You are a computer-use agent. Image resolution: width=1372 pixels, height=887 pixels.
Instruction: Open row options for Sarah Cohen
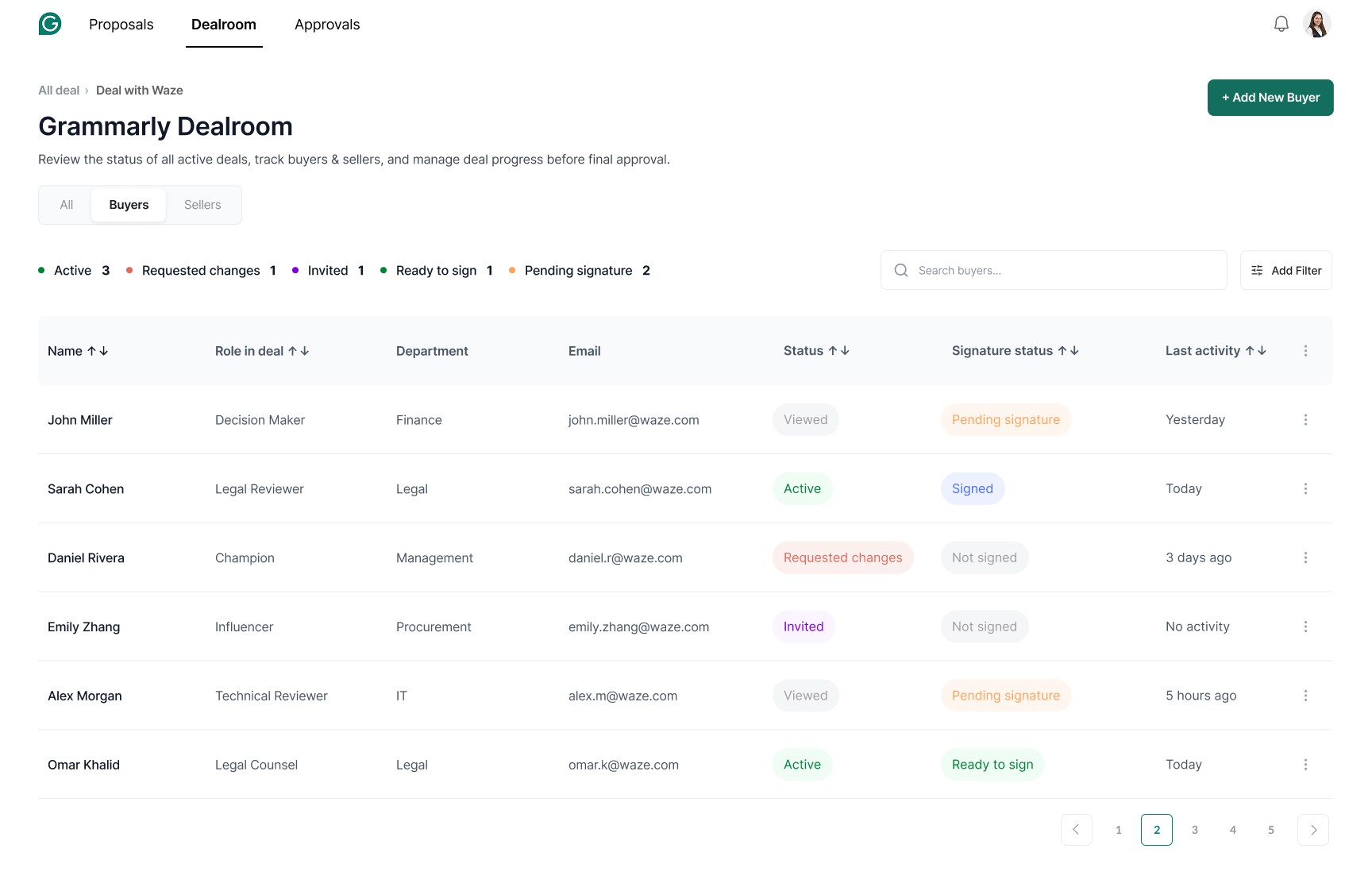click(1305, 488)
